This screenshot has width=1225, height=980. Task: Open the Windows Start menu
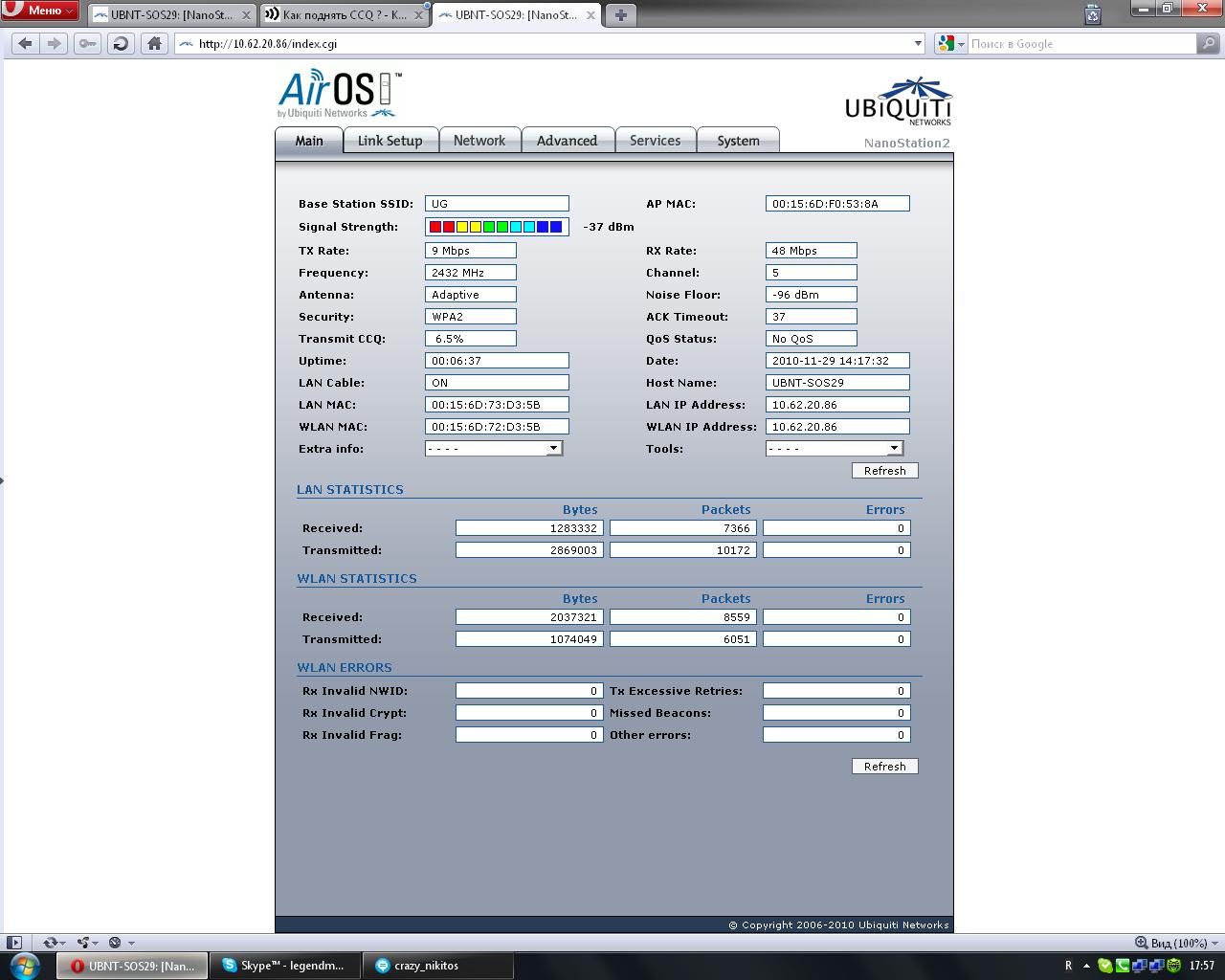click(24, 966)
